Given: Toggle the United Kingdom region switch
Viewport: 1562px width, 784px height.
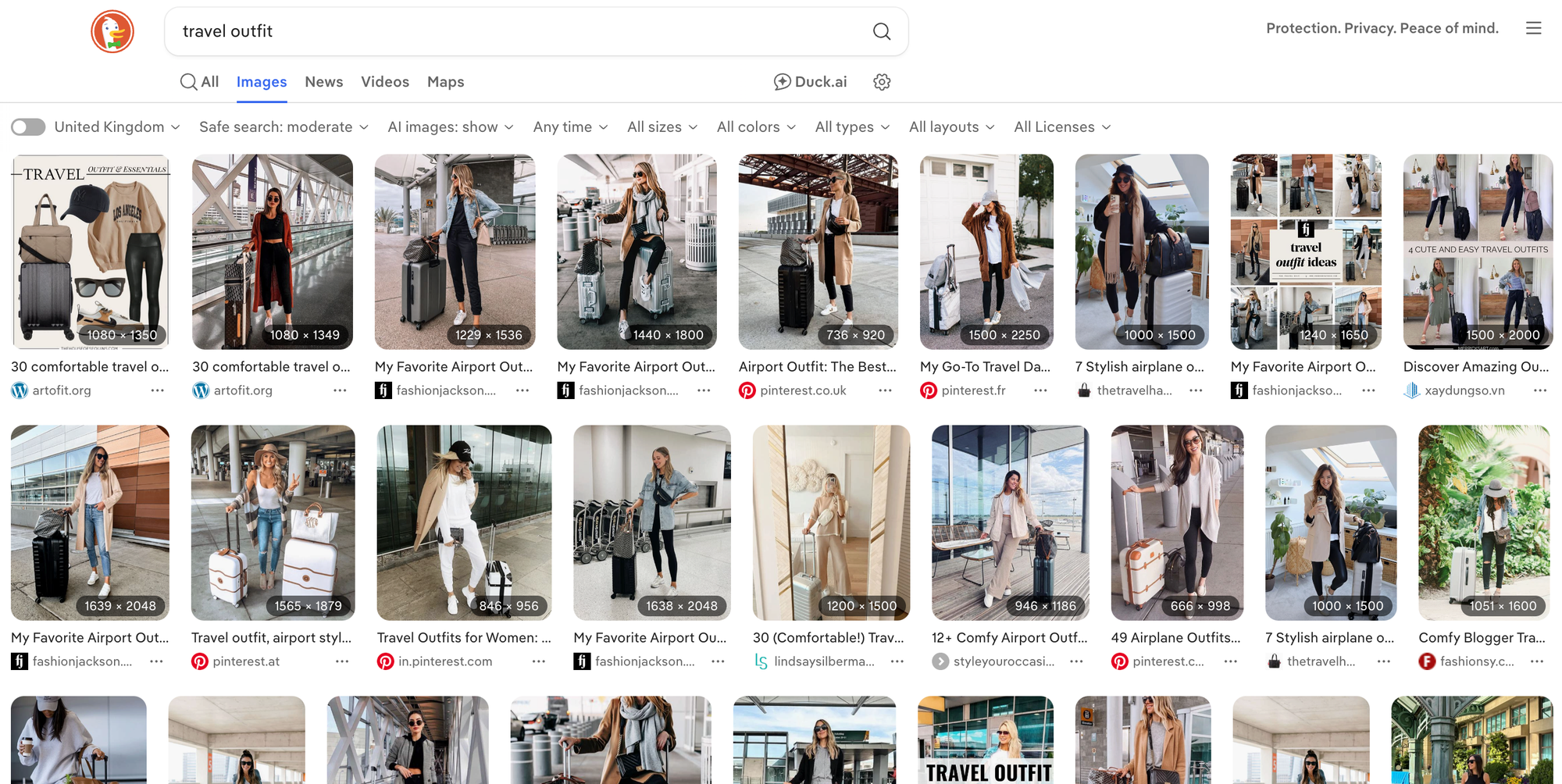Looking at the screenshot, I should click(28, 127).
